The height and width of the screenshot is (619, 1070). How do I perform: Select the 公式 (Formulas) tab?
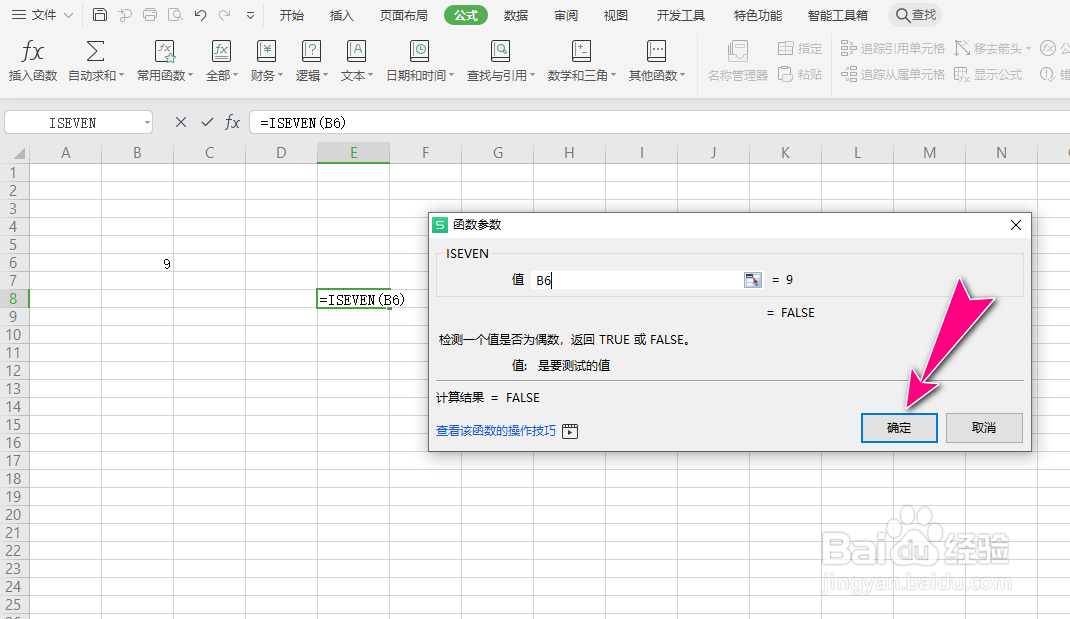point(465,15)
